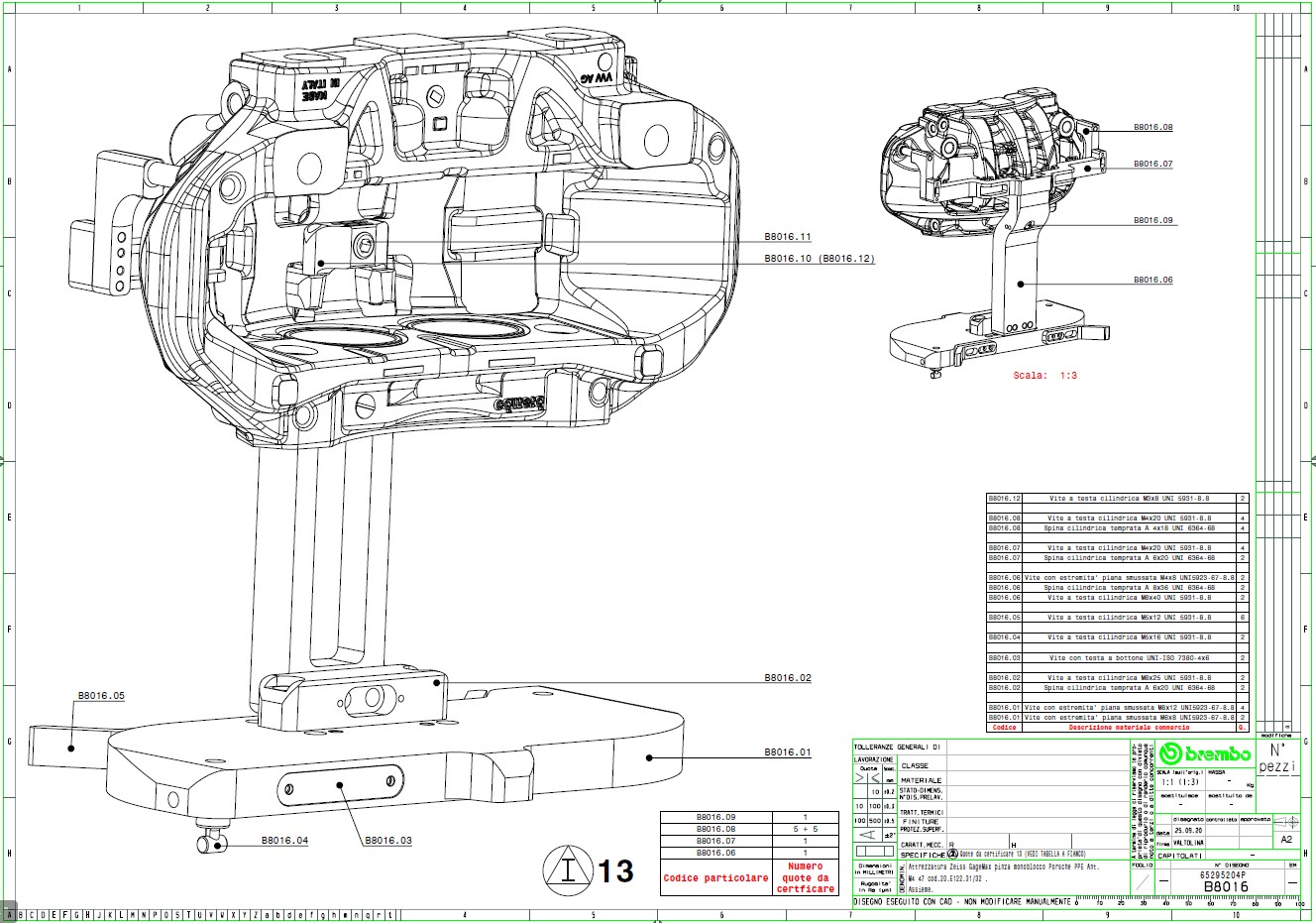Click the B8016.04 label by the pin
The height and width of the screenshot is (923, 1316).
[284, 841]
